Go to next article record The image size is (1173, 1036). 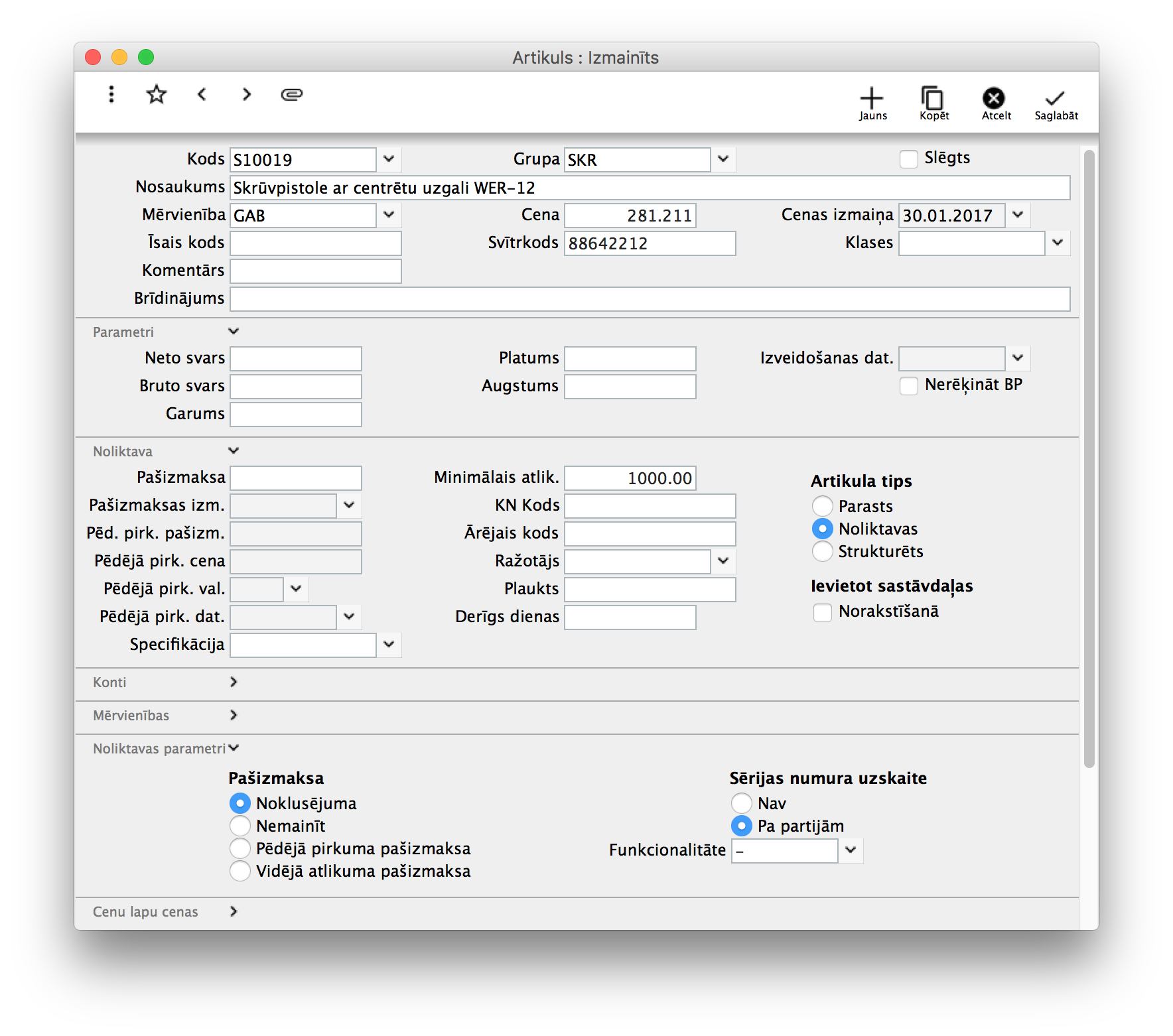pos(247,94)
